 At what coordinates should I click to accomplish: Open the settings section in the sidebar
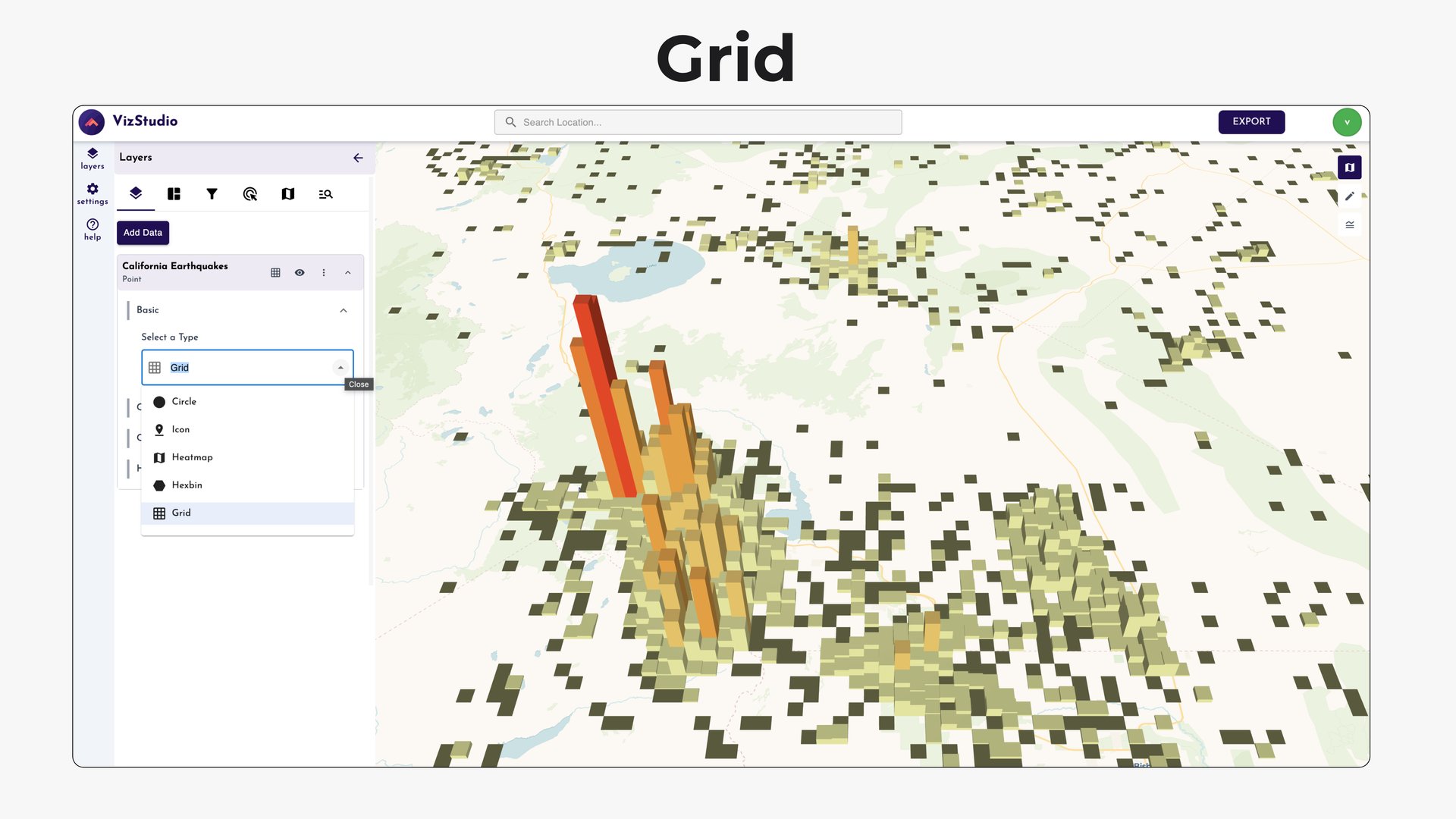92,193
